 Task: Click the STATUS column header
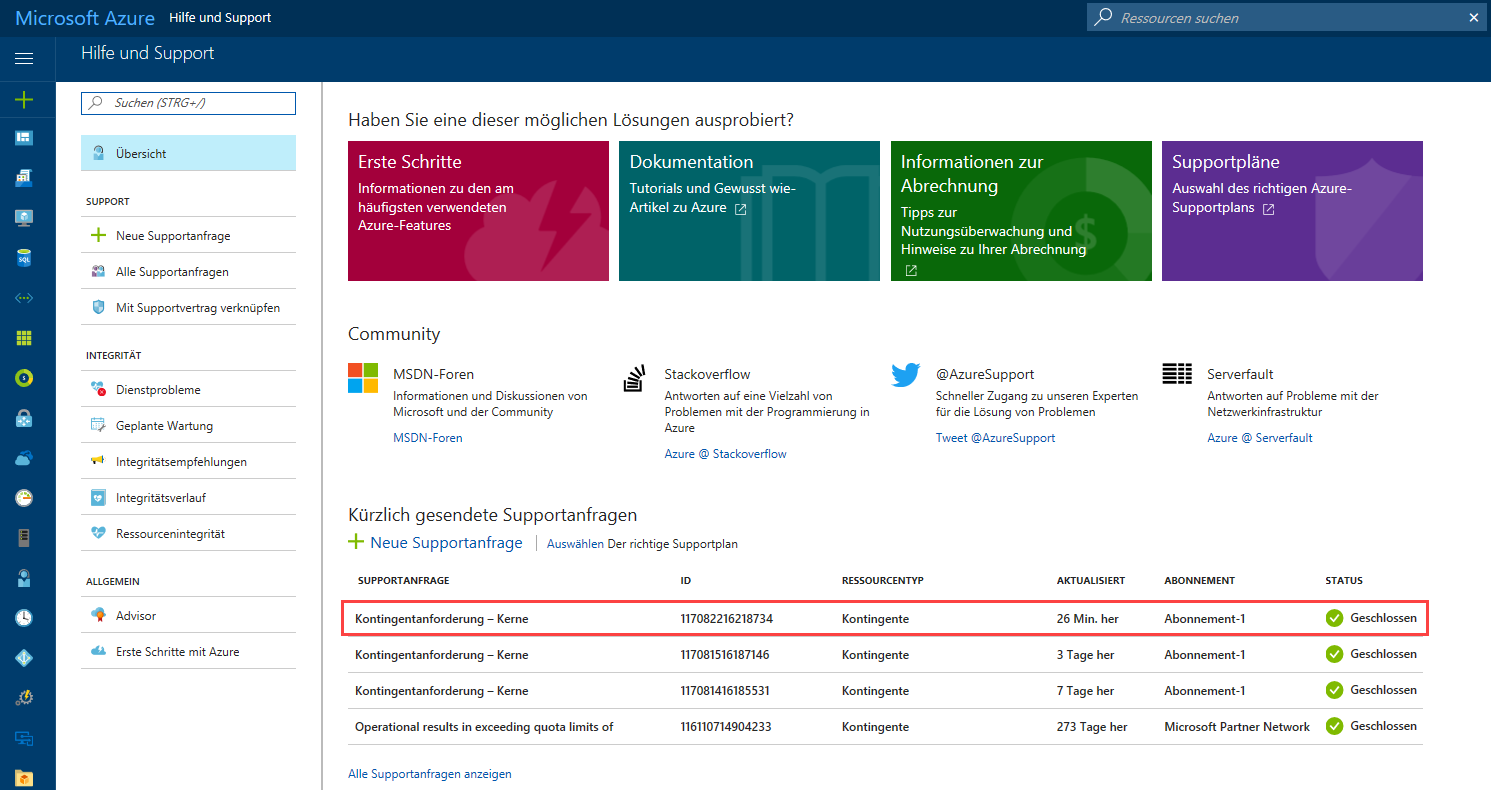tap(1344, 580)
